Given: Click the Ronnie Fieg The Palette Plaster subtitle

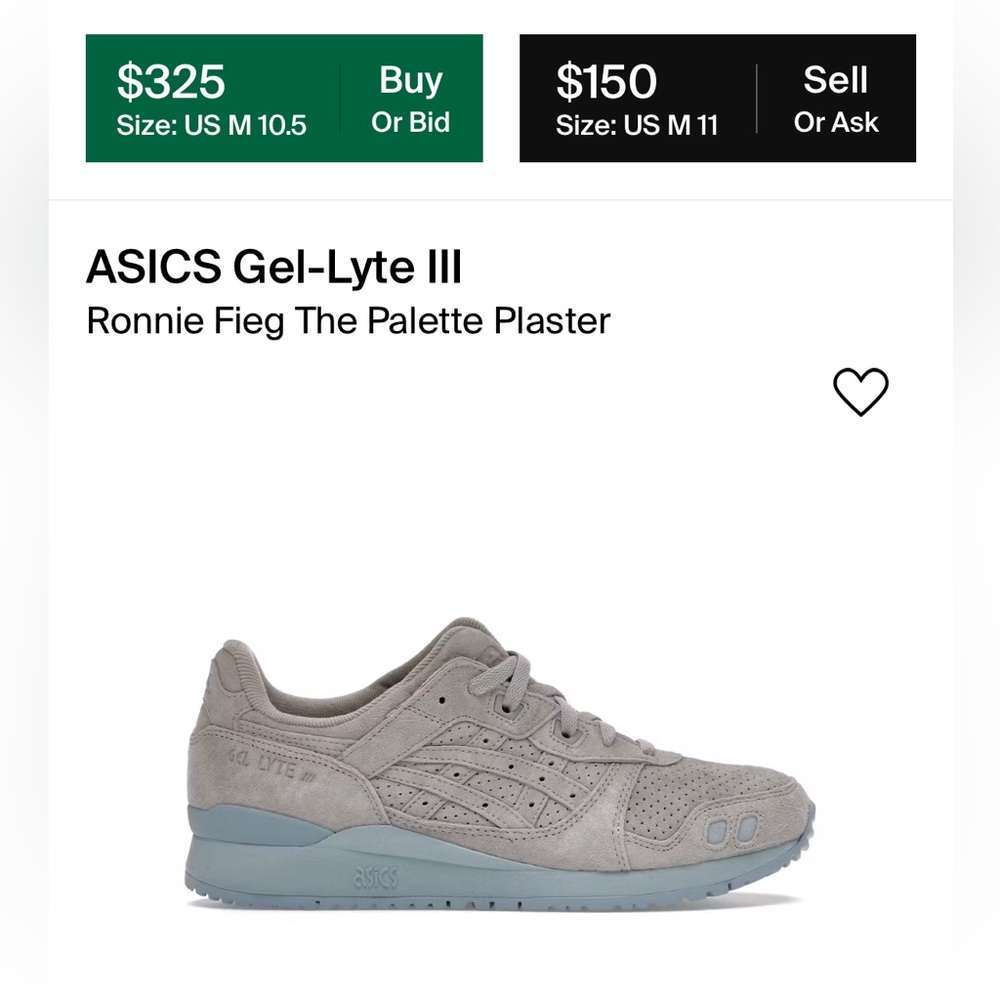Looking at the screenshot, I should click(346, 321).
